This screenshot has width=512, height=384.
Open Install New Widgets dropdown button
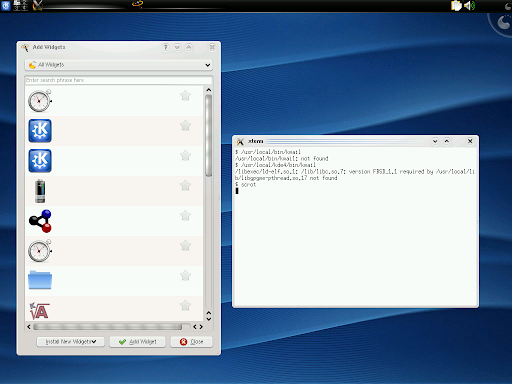(70, 342)
